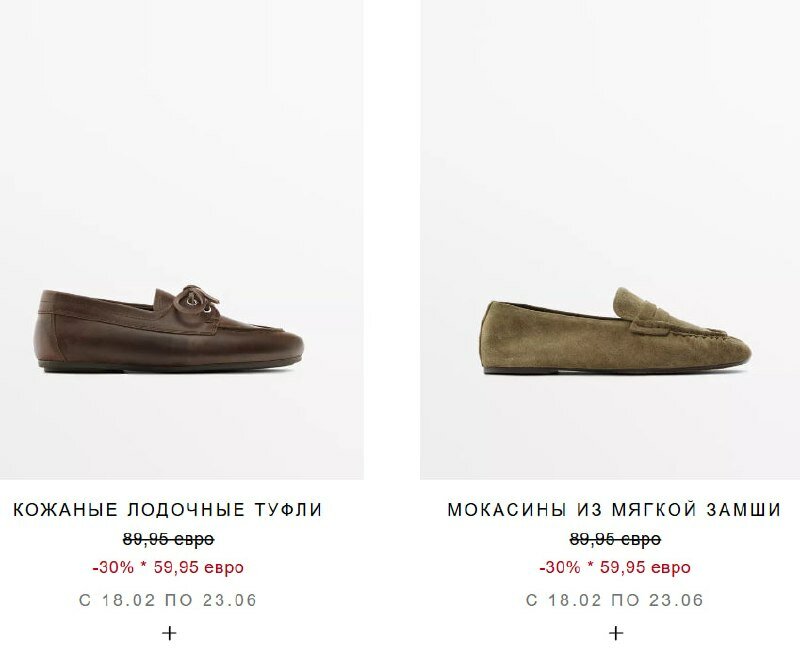This screenshot has width=800, height=657.
Task: Click the crossed-out 89,95 евро price, left product
Action: [168, 539]
